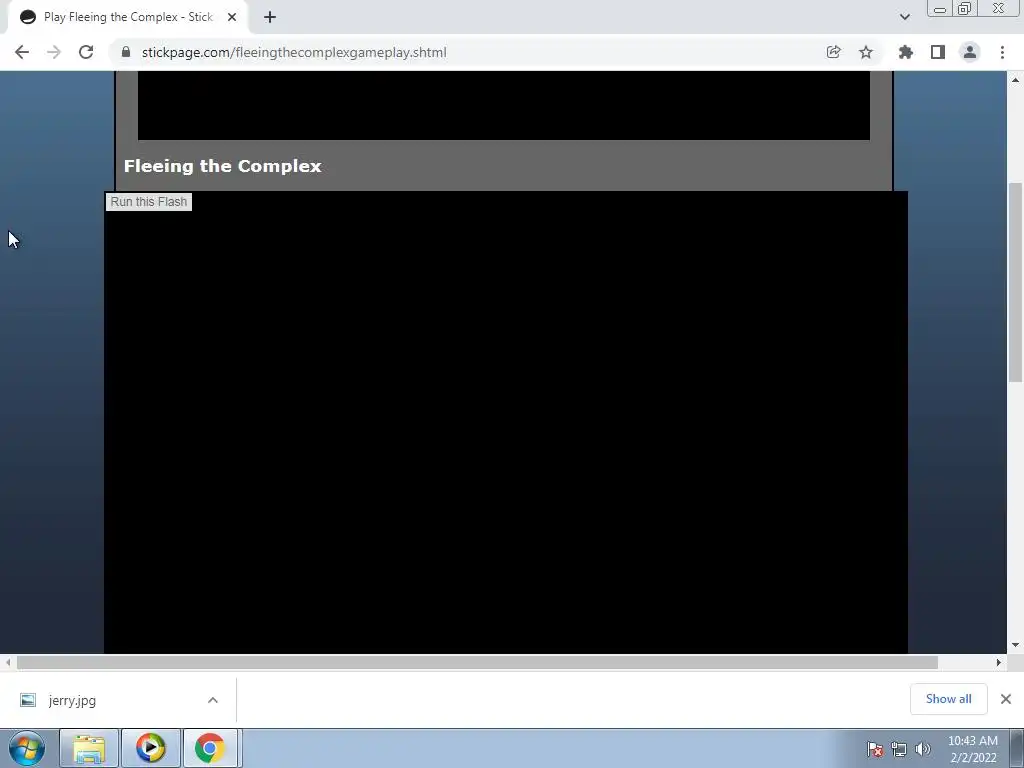Image resolution: width=1024 pixels, height=768 pixels.
Task: Click the Chrome taskbar icon
Action: tap(210, 748)
